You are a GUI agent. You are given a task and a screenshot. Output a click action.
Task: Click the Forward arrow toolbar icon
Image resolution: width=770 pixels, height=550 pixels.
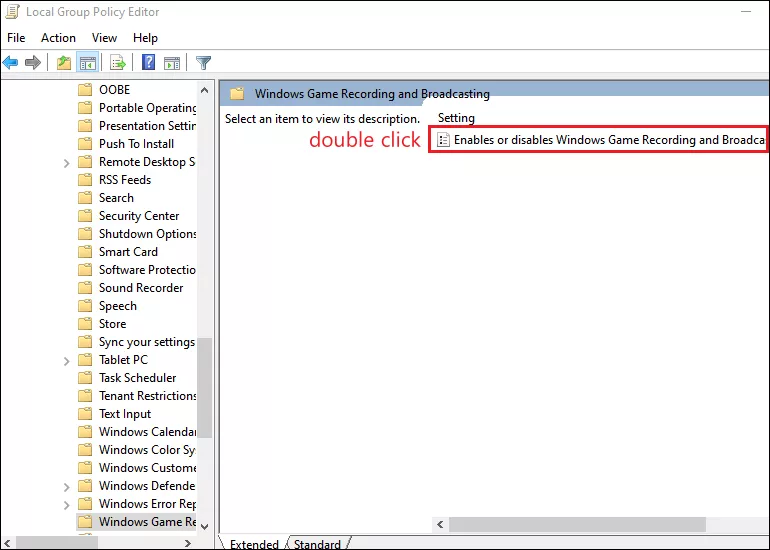[x=32, y=63]
